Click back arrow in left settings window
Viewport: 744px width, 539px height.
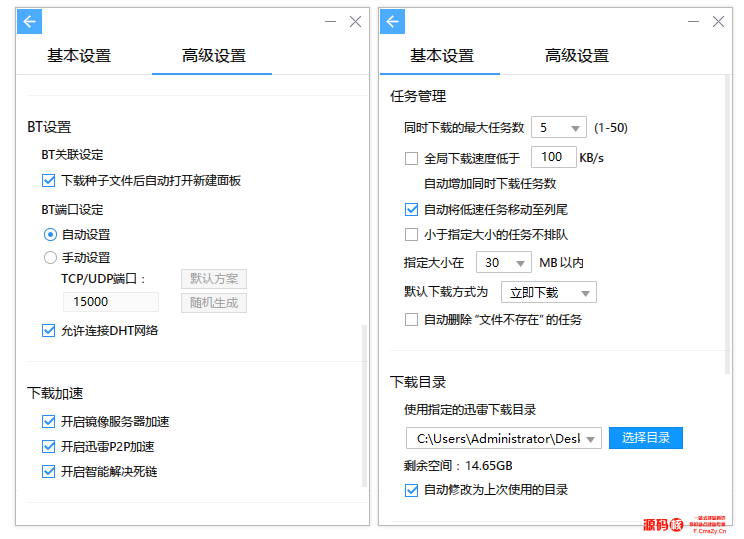pos(29,21)
